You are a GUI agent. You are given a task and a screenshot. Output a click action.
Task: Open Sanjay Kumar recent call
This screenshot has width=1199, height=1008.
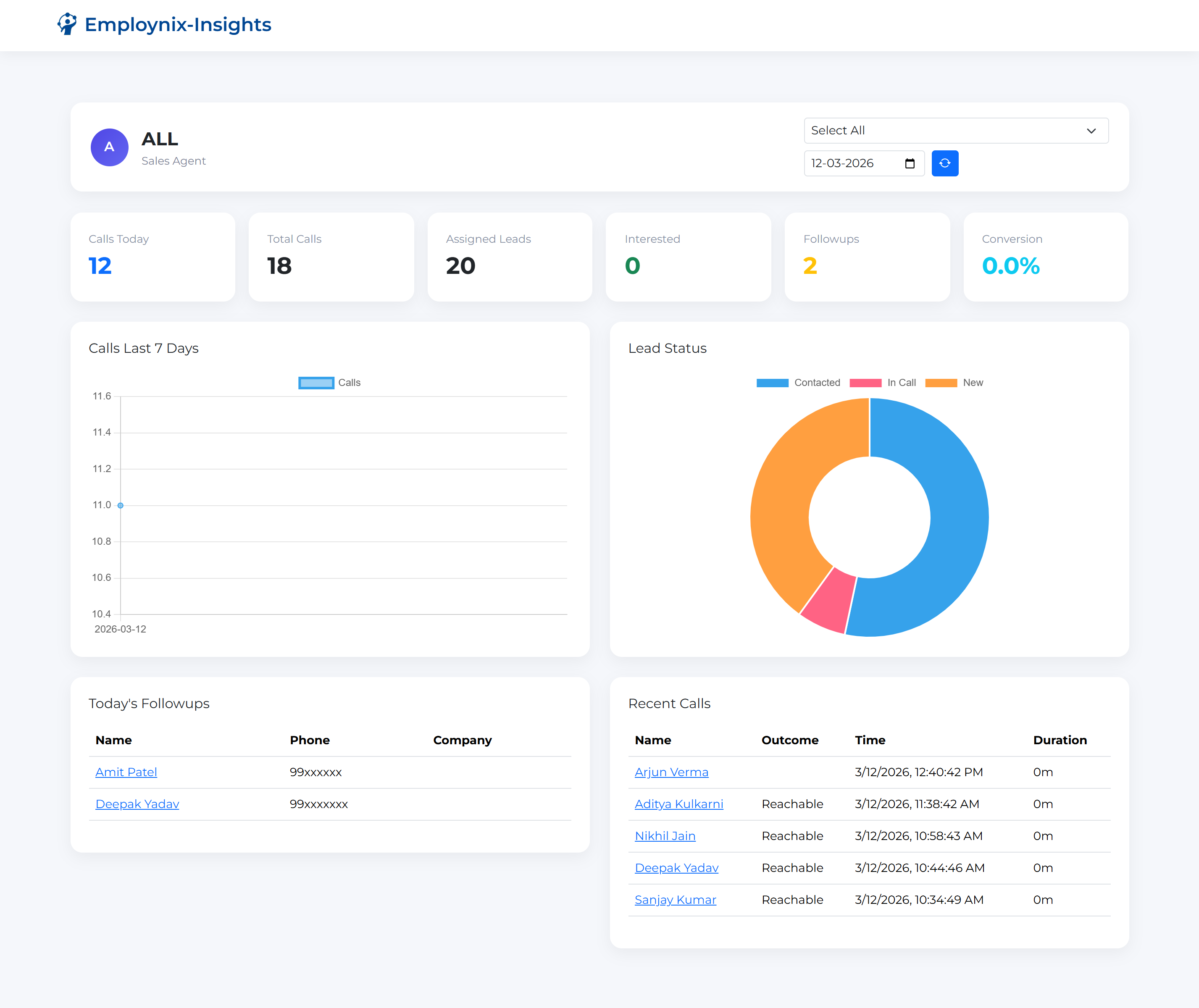(676, 899)
